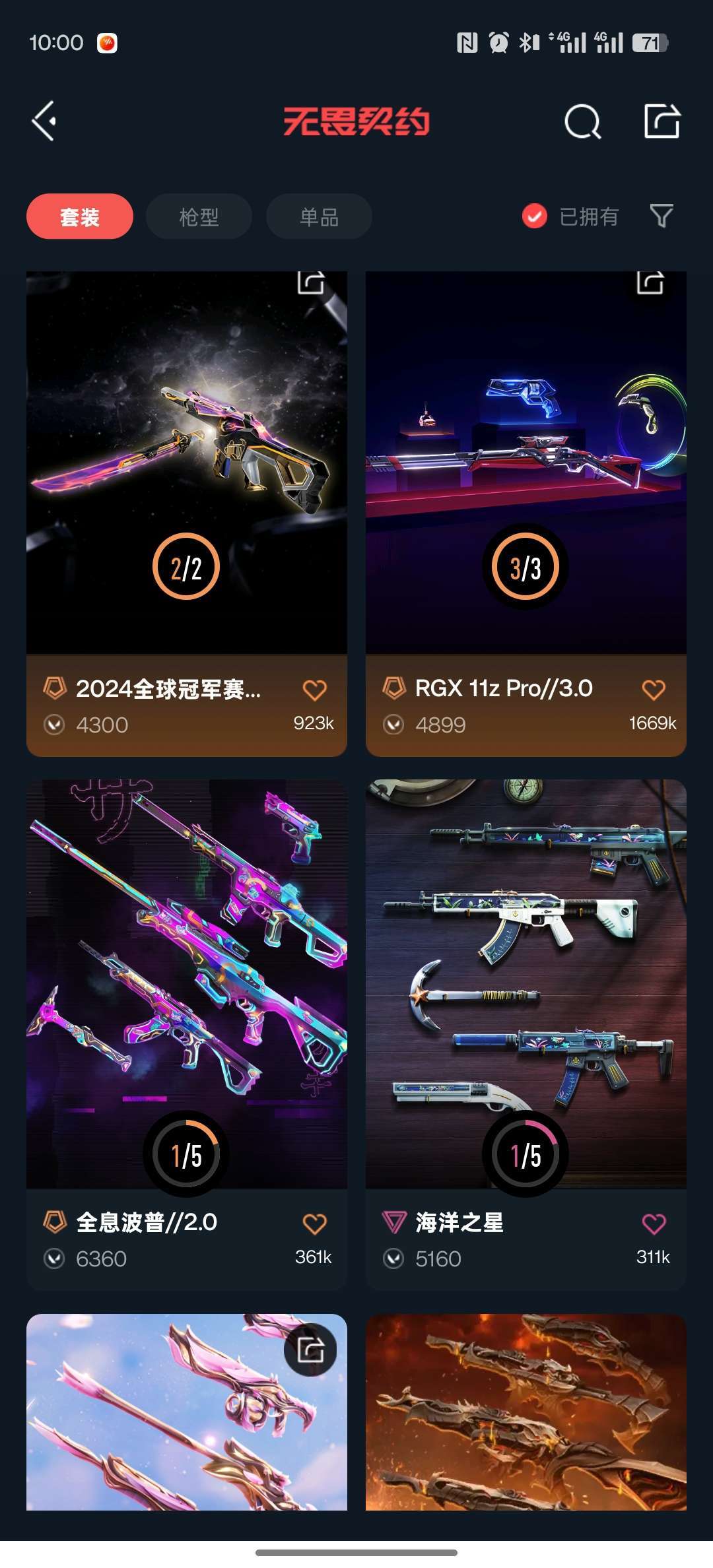Share the RGX 11z Pro bundle card
Image resolution: width=713 pixels, height=1568 pixels.
(650, 282)
